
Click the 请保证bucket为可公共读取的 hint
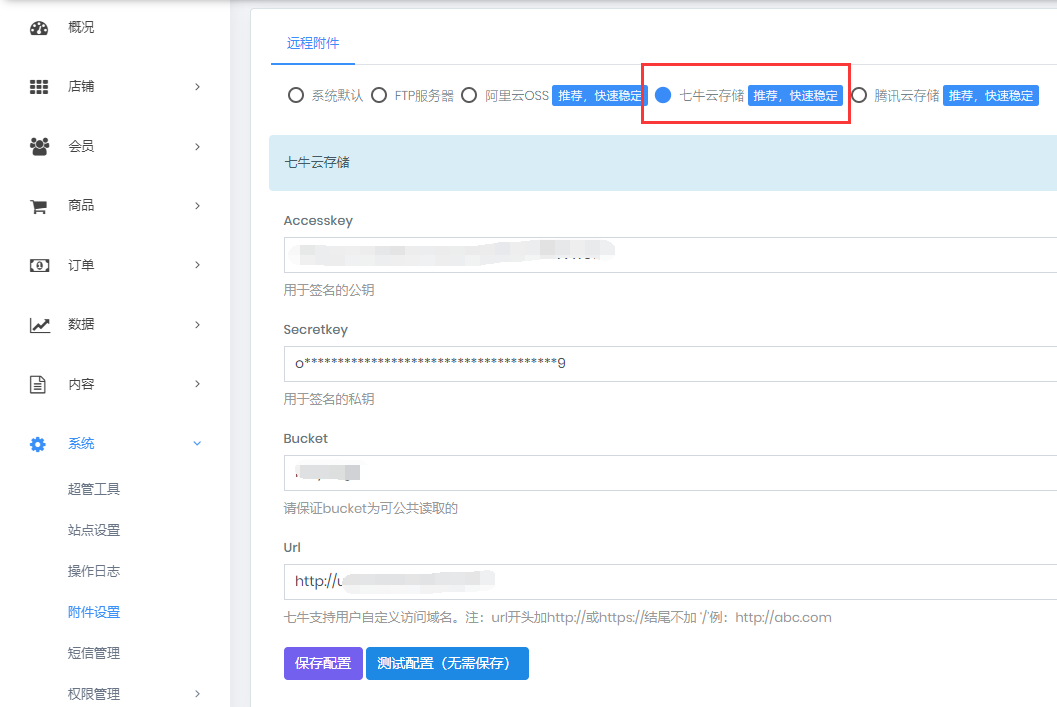371,508
